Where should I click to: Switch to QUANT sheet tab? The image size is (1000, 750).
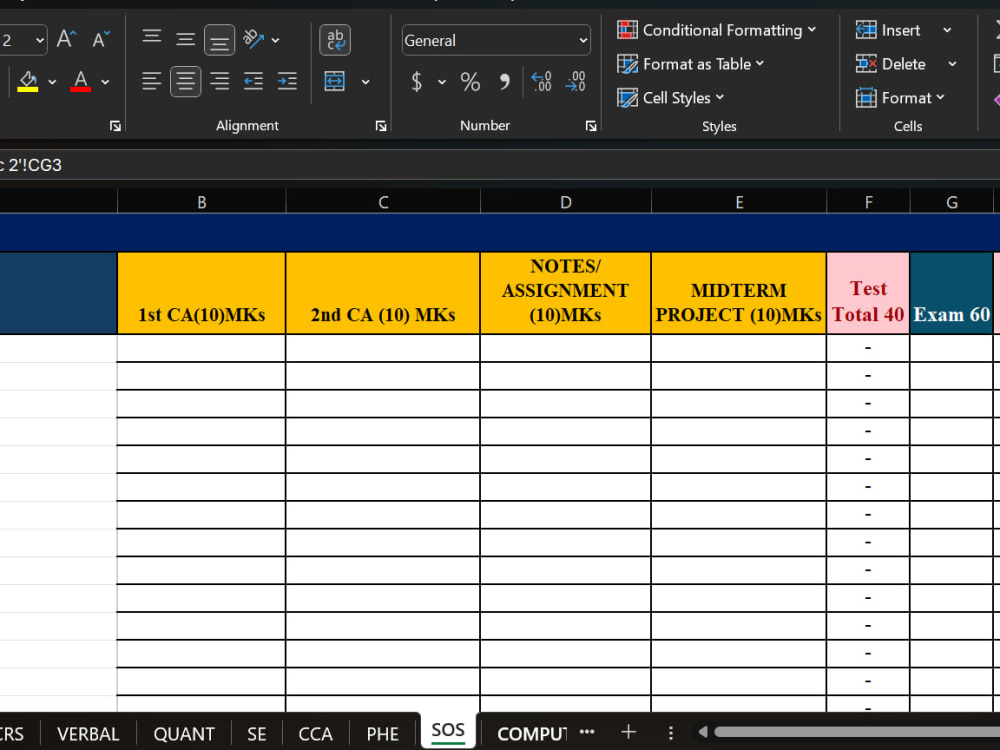tap(184, 733)
